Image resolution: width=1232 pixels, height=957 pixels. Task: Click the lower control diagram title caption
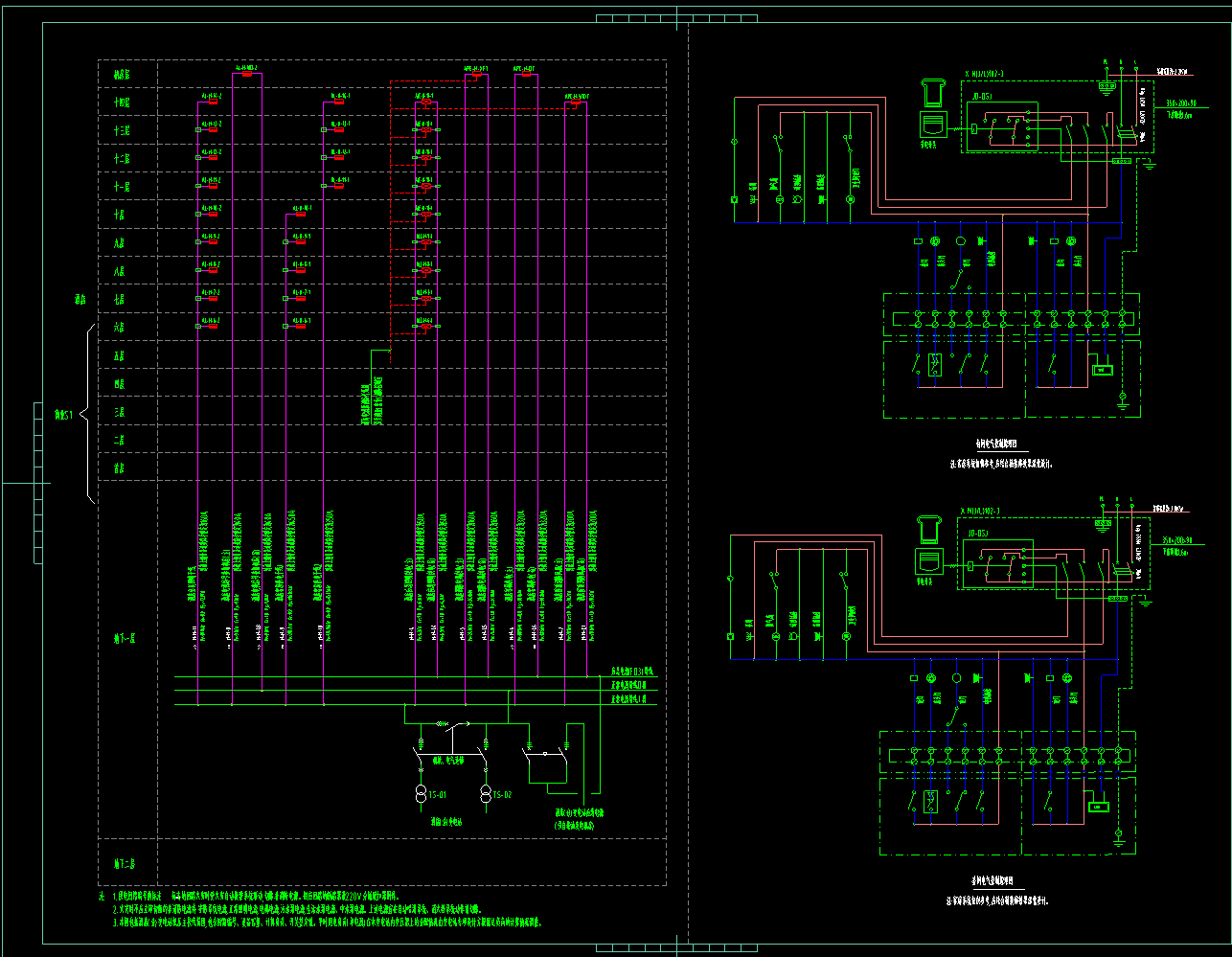(998, 882)
